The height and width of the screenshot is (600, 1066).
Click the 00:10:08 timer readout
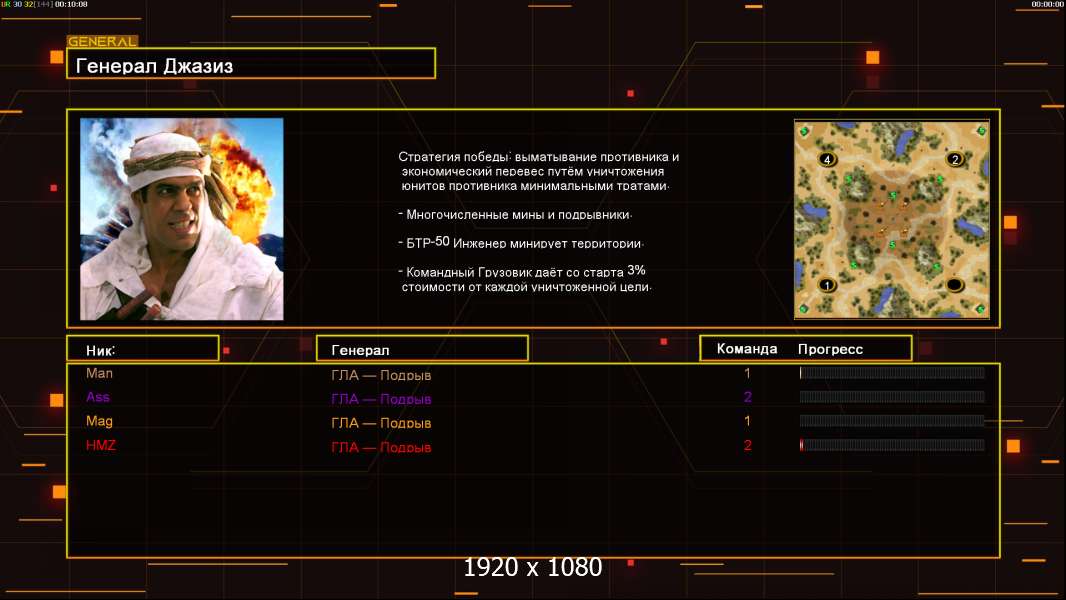[71, 4]
